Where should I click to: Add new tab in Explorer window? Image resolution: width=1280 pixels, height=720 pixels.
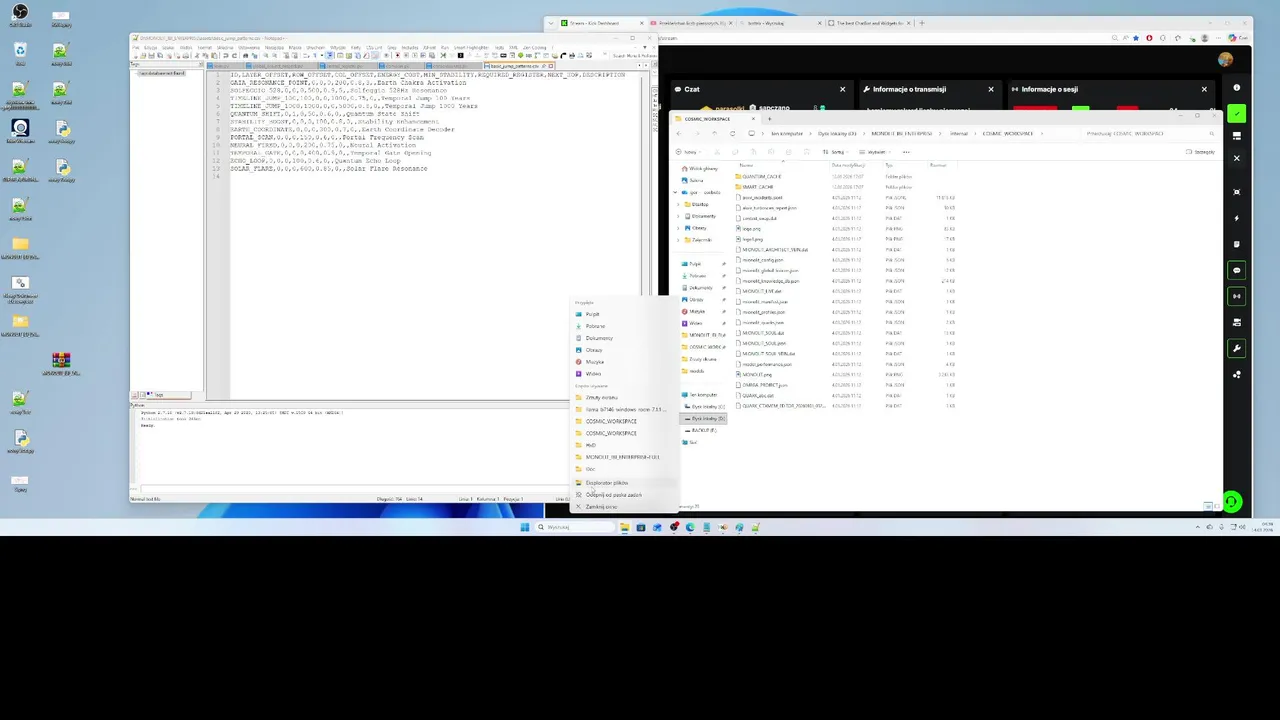click(x=770, y=119)
